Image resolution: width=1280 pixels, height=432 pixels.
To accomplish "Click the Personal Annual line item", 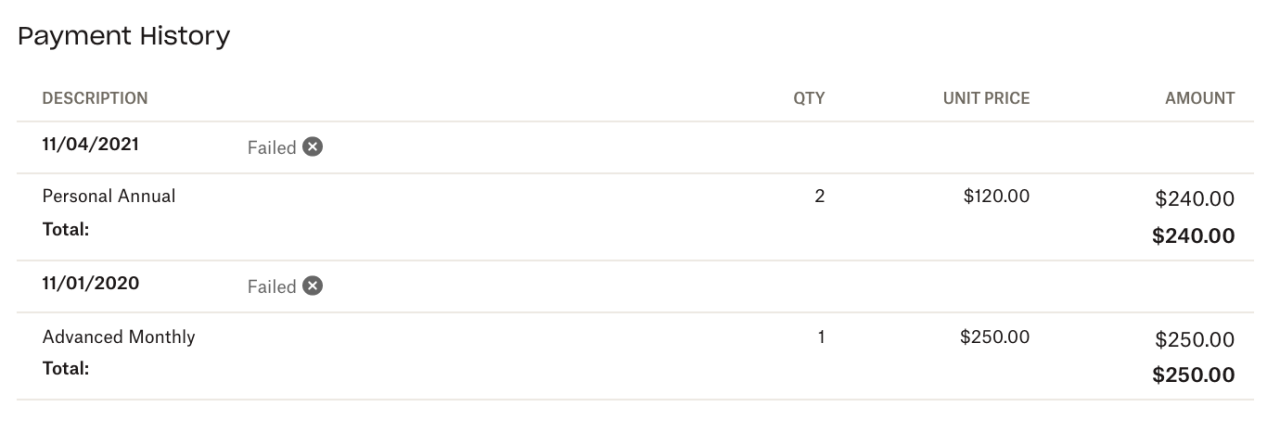I will point(109,196).
